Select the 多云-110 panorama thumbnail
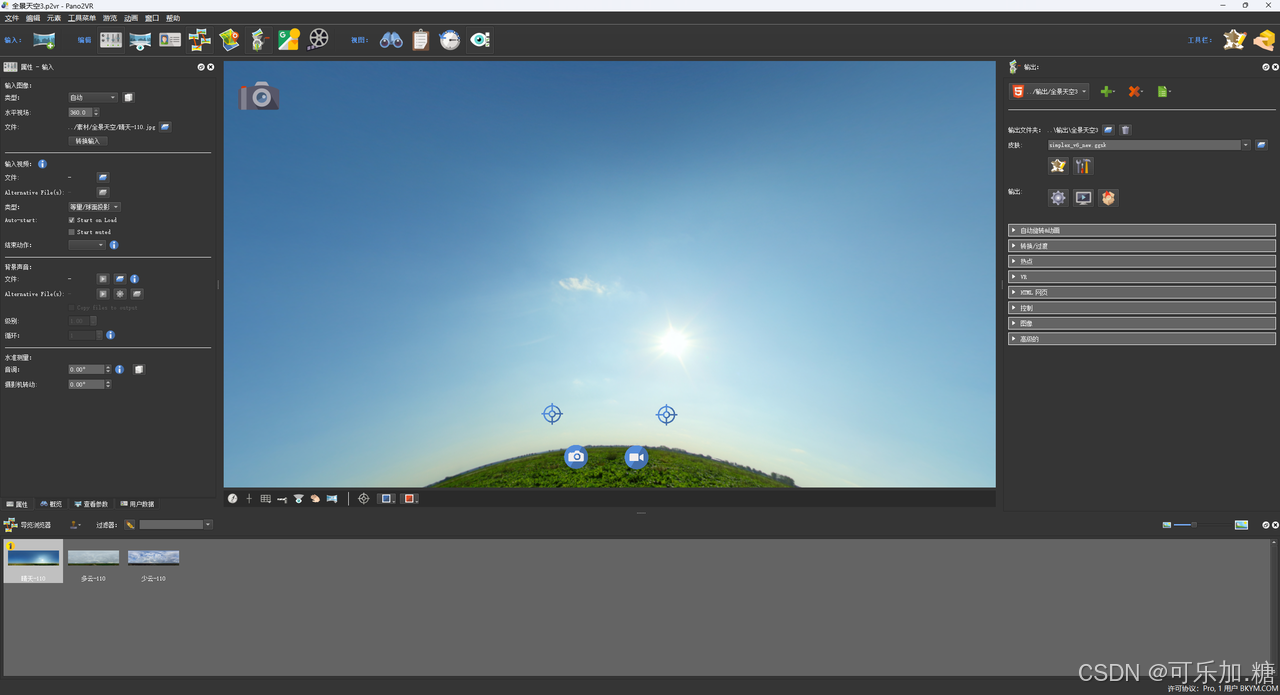This screenshot has height=695, width=1280. click(x=93, y=564)
